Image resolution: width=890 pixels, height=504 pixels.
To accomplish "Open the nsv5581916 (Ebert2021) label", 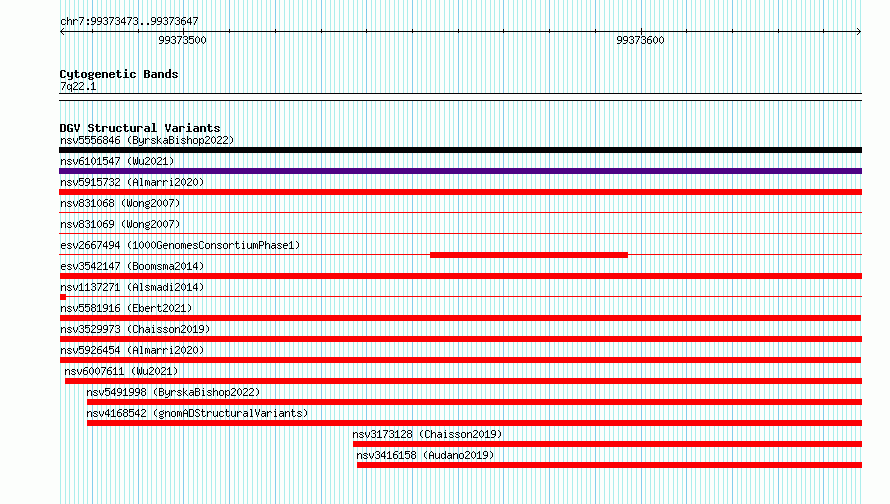I will [x=126, y=308].
